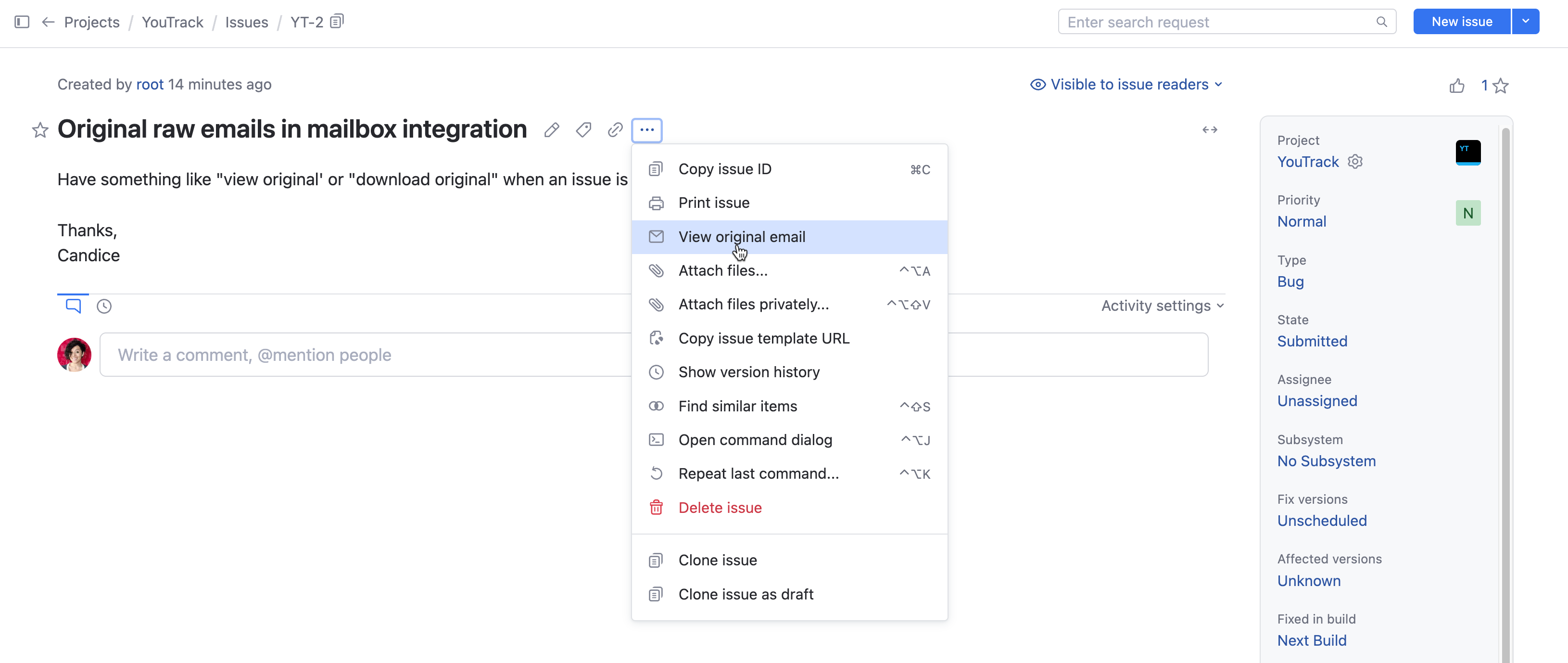Viewport: 1568px width, 663px height.
Task: Click the tag icon next to issue title
Action: pyautogui.click(x=583, y=130)
